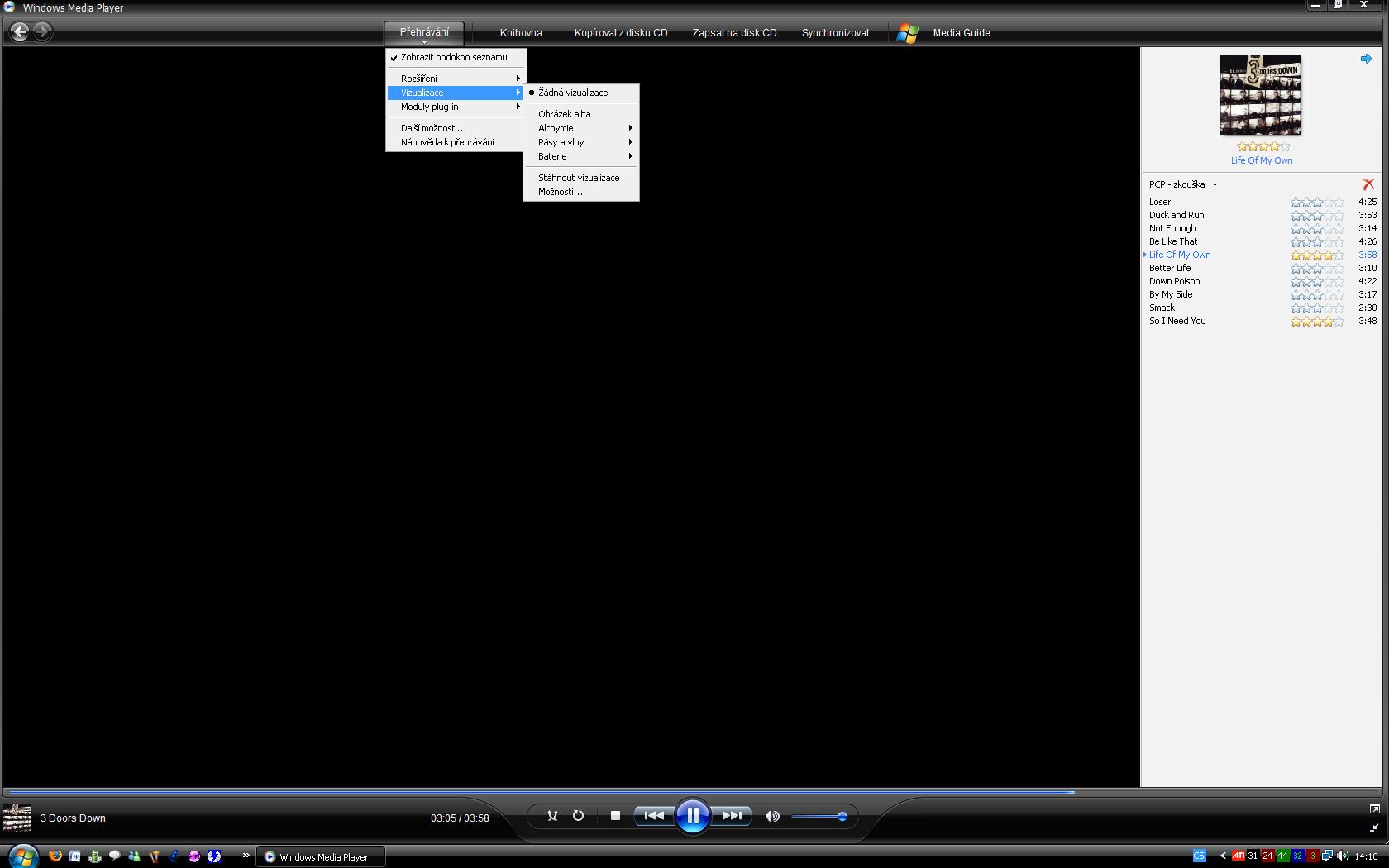
Task: Click 'Life Of My Own' link under album art
Action: 1261,160
